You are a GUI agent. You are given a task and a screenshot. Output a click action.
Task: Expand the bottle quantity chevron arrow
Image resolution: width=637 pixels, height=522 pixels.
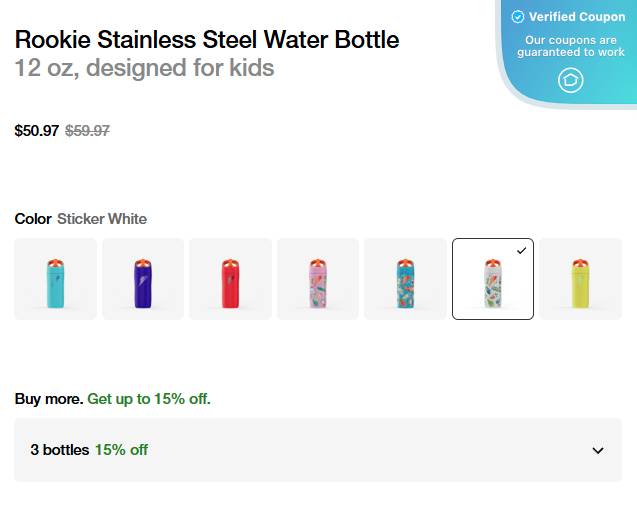[x=598, y=450]
